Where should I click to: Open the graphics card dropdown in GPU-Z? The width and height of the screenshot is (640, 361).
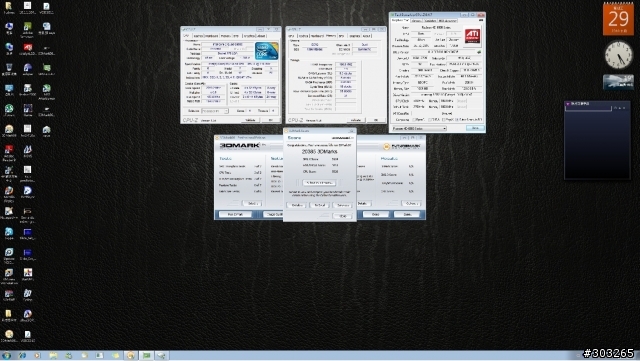click(419, 128)
